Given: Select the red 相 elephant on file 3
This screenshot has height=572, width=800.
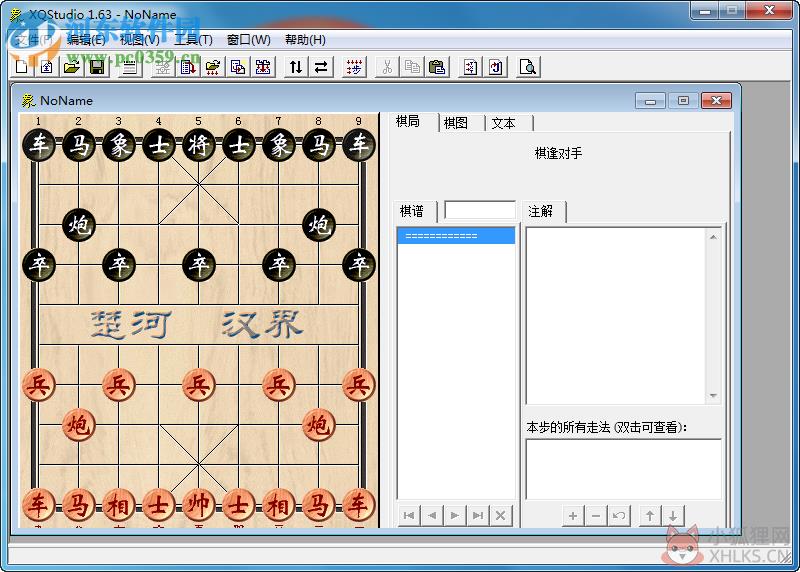Looking at the screenshot, I should (118, 504).
